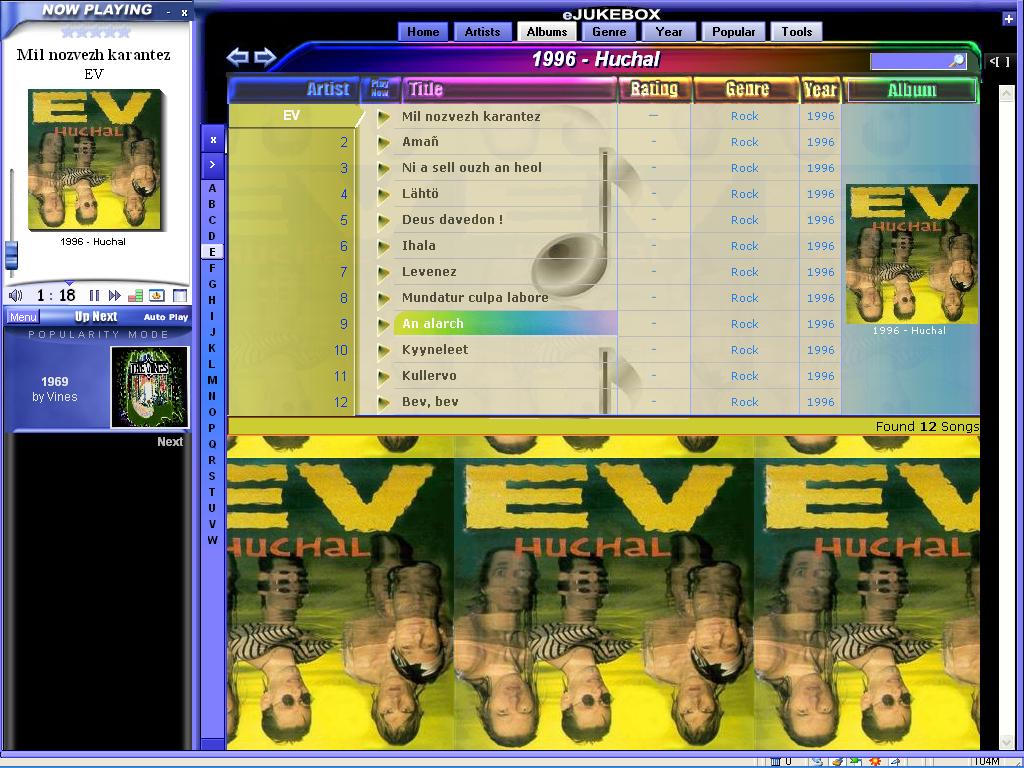Image resolution: width=1024 pixels, height=768 pixels.
Task: Pause the currently playing song
Action: [x=95, y=295]
